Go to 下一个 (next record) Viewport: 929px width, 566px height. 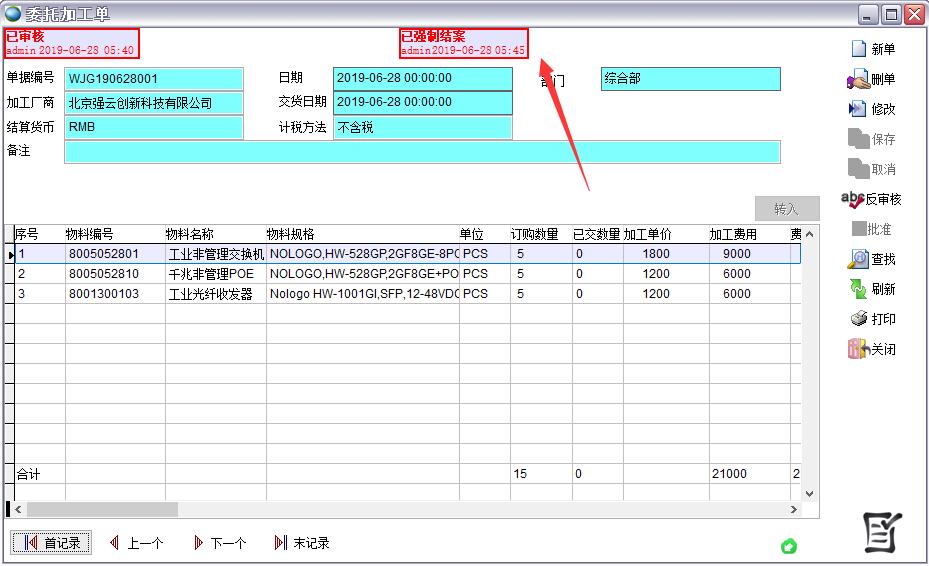(x=219, y=543)
